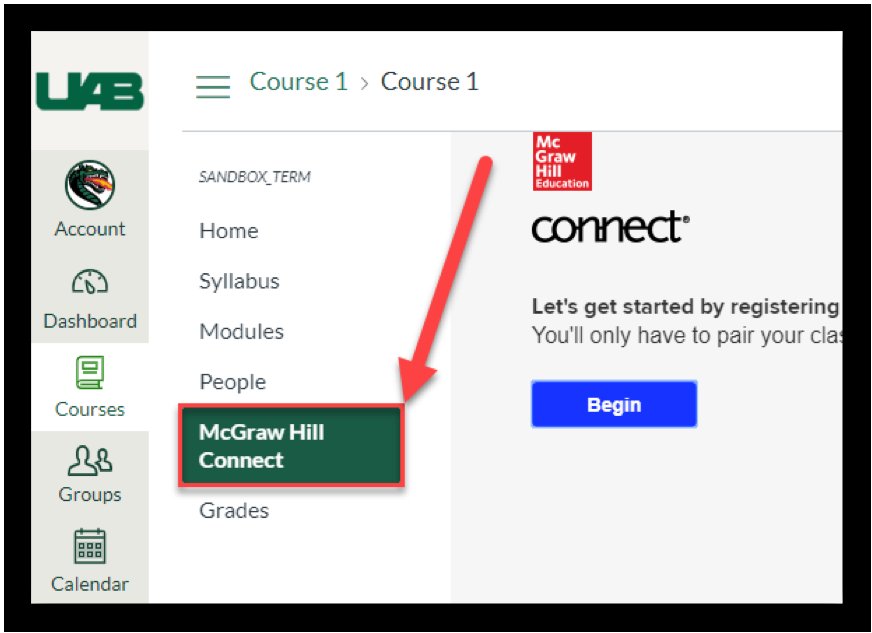Image resolution: width=872 pixels, height=633 pixels.
Task: Open the Dashboard gauge icon
Action: (x=90, y=281)
